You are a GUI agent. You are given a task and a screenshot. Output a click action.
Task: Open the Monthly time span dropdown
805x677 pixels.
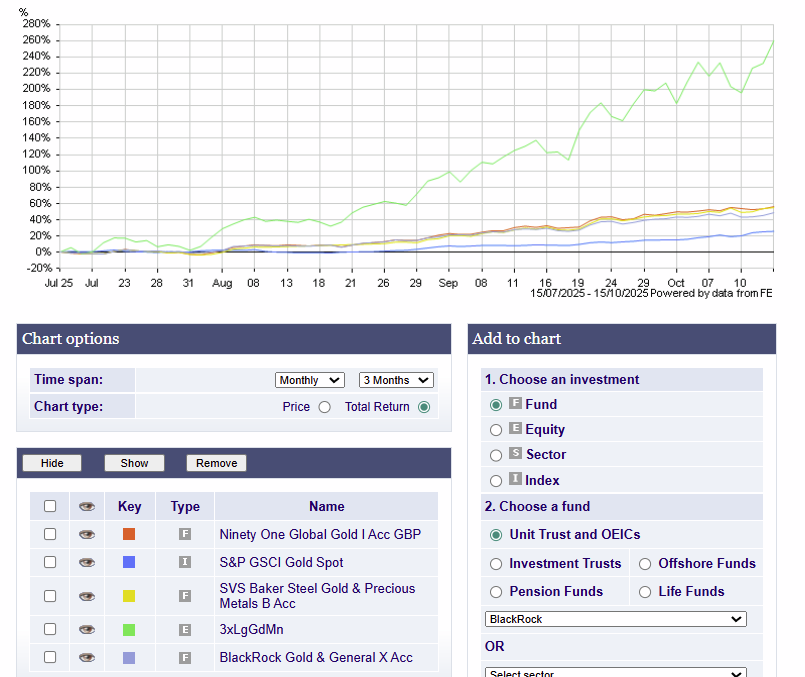point(309,380)
